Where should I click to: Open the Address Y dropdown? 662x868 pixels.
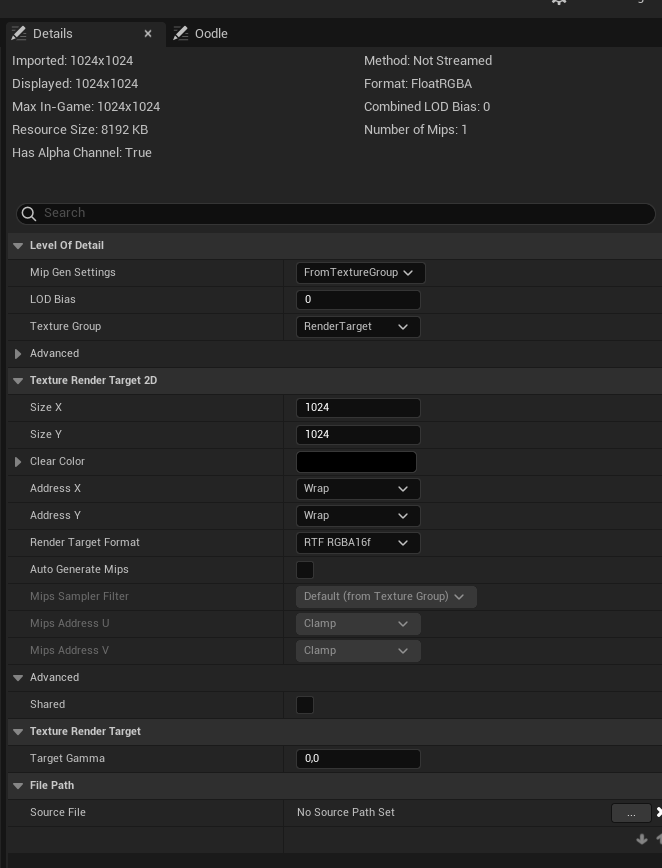point(358,516)
